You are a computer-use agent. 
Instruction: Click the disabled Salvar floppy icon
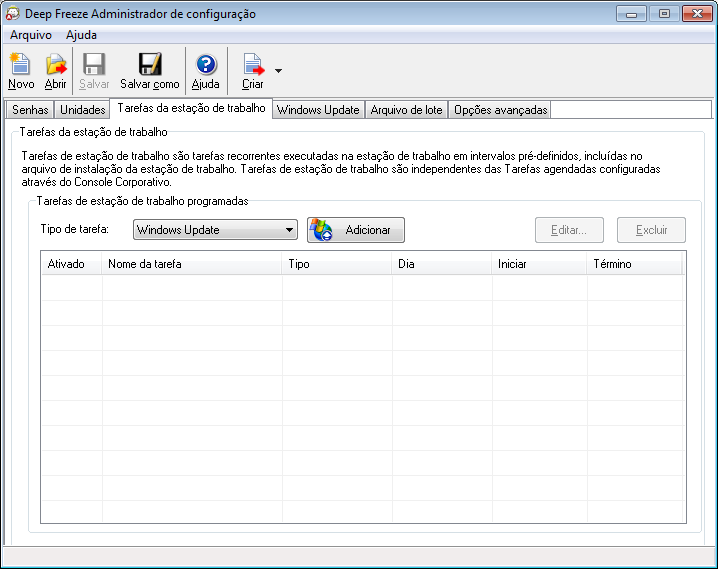click(x=94, y=71)
